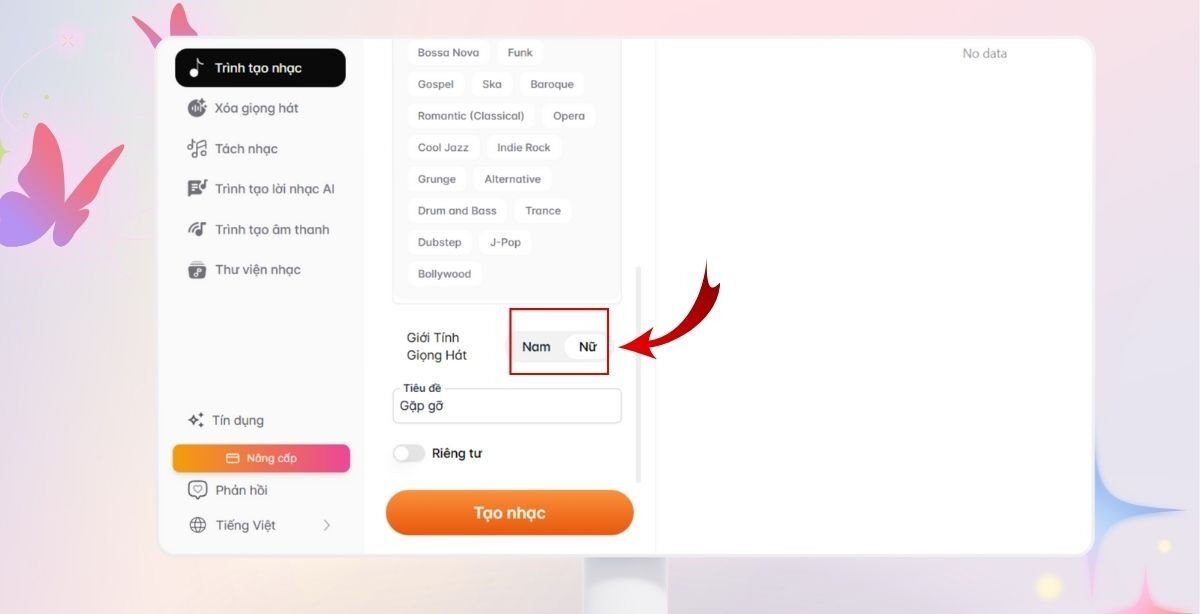This screenshot has width=1200, height=614.
Task: Click the Tín dụng sparkle icon
Action: (x=196, y=420)
